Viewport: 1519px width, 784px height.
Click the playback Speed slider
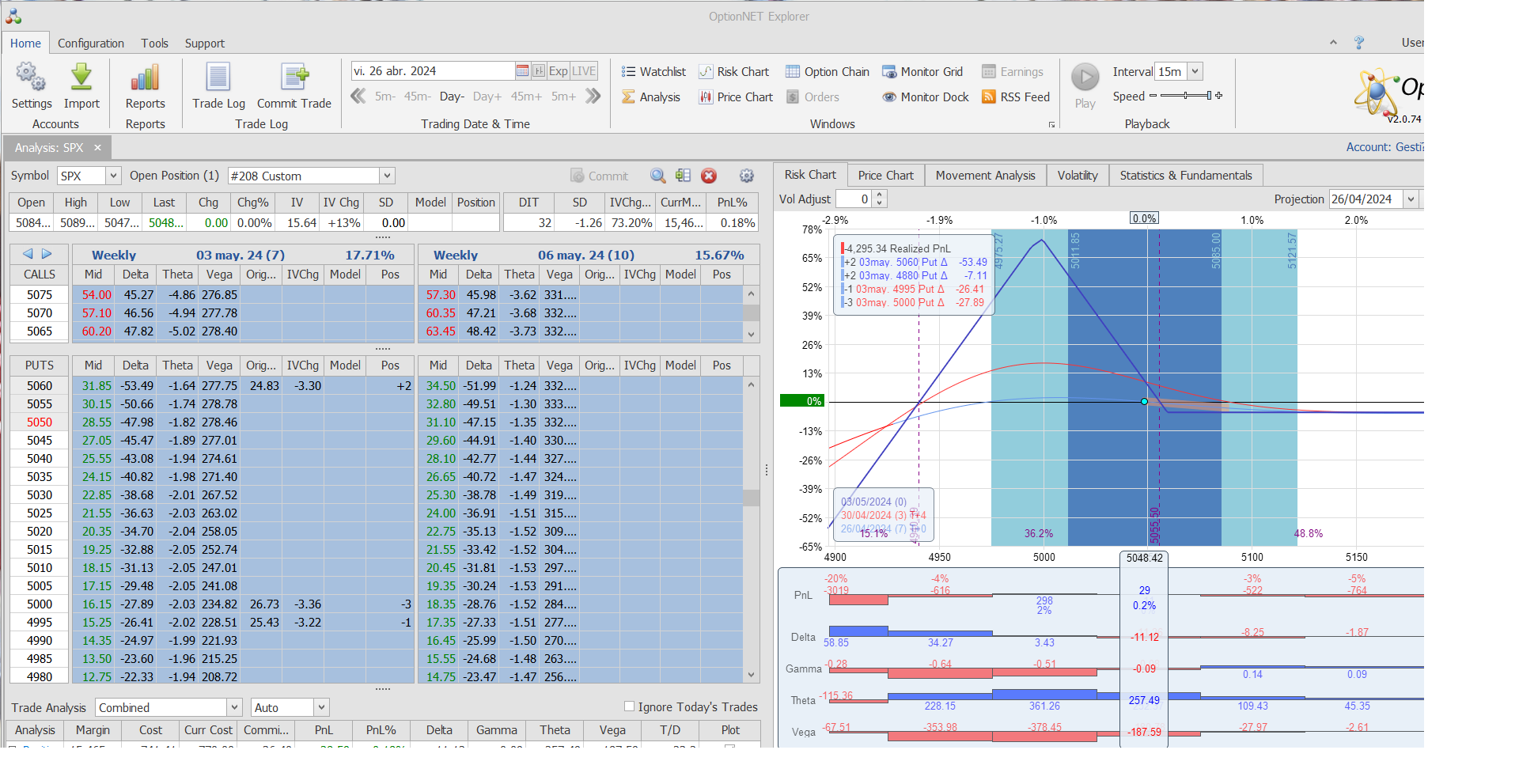[1185, 96]
